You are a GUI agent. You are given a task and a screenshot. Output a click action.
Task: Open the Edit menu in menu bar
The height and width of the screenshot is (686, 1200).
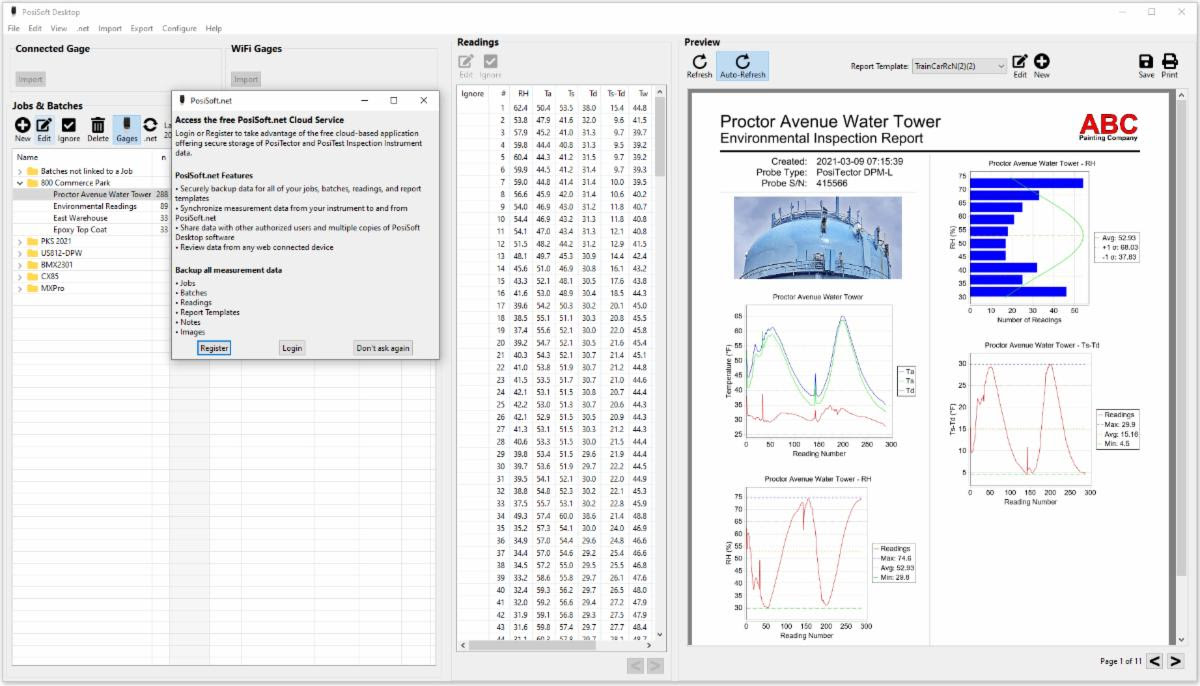tap(35, 28)
